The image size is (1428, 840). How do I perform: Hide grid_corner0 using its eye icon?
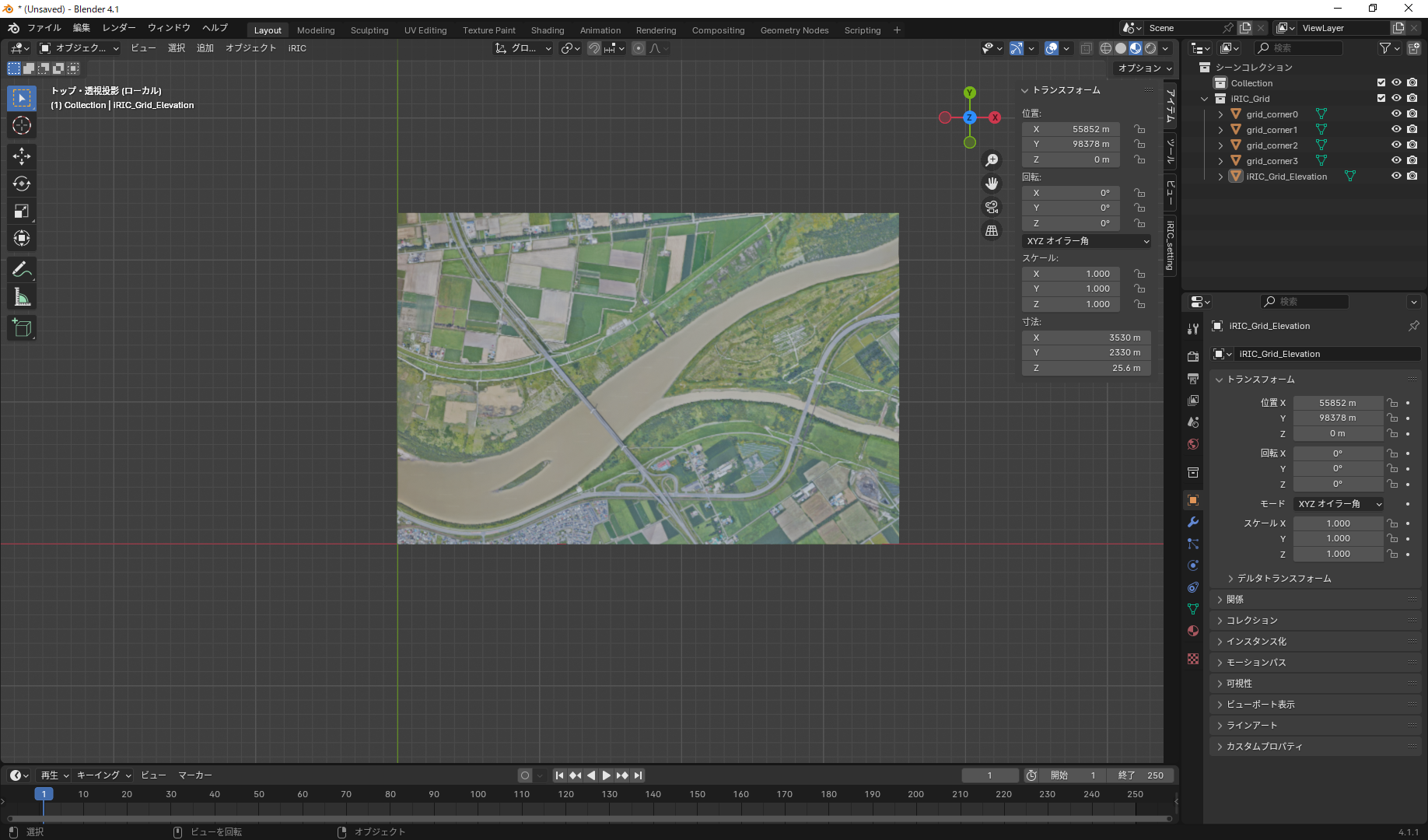1396,114
